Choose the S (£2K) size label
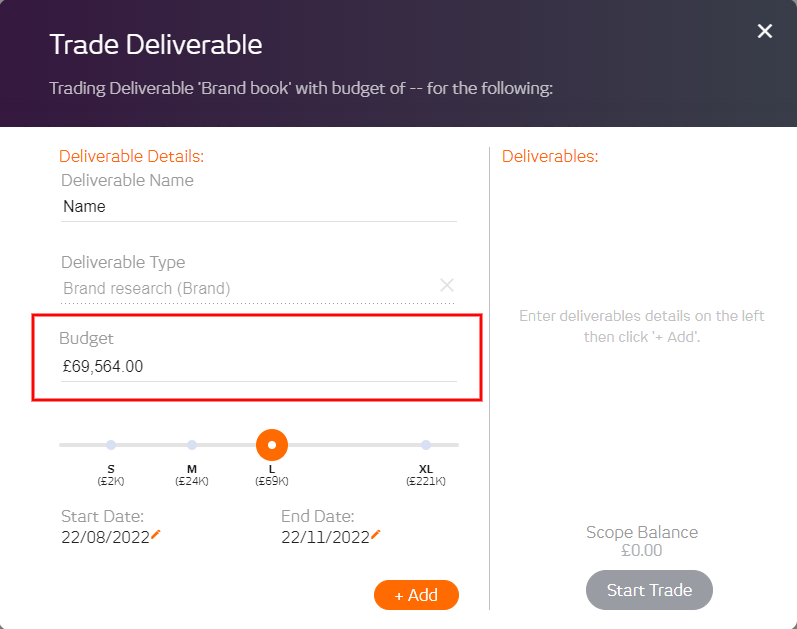The width and height of the screenshot is (797, 629). coord(111,475)
